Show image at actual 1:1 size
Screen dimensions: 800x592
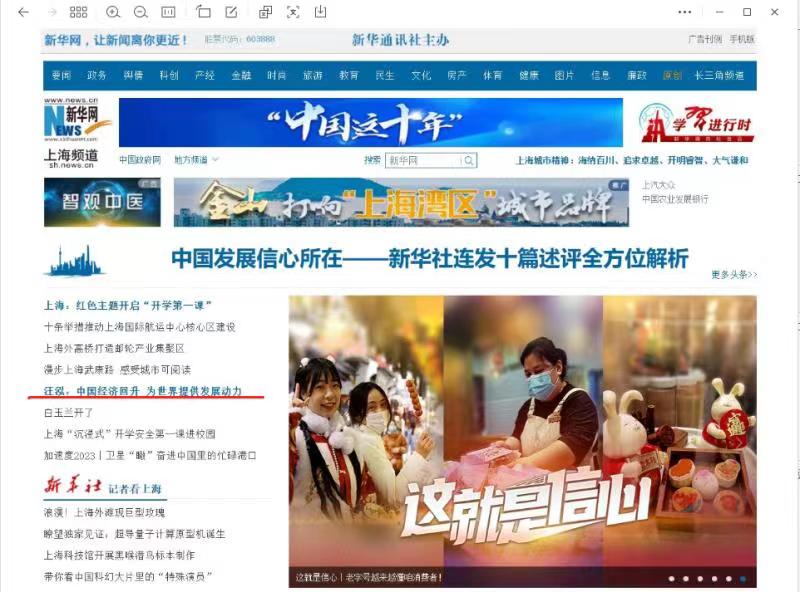pyautogui.click(x=168, y=12)
